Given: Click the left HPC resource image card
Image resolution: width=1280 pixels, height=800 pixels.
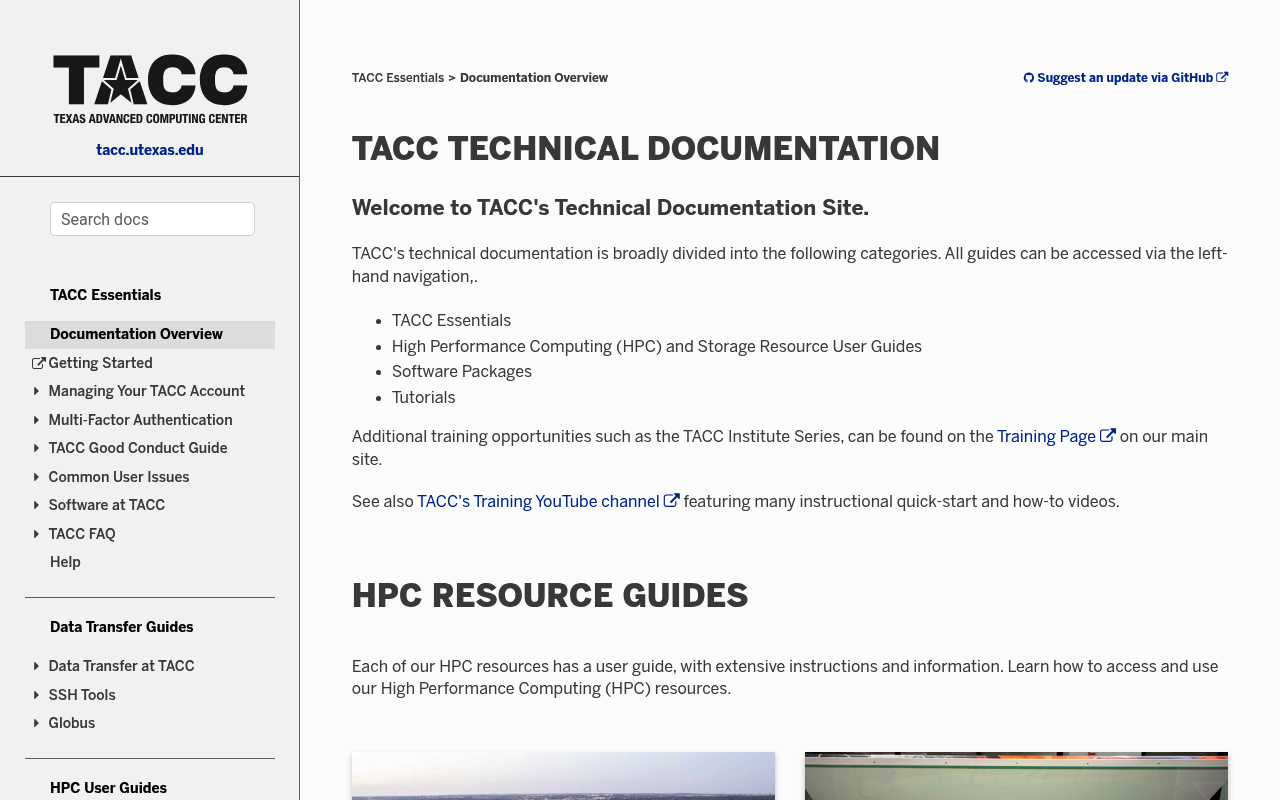Looking at the screenshot, I should [563, 776].
